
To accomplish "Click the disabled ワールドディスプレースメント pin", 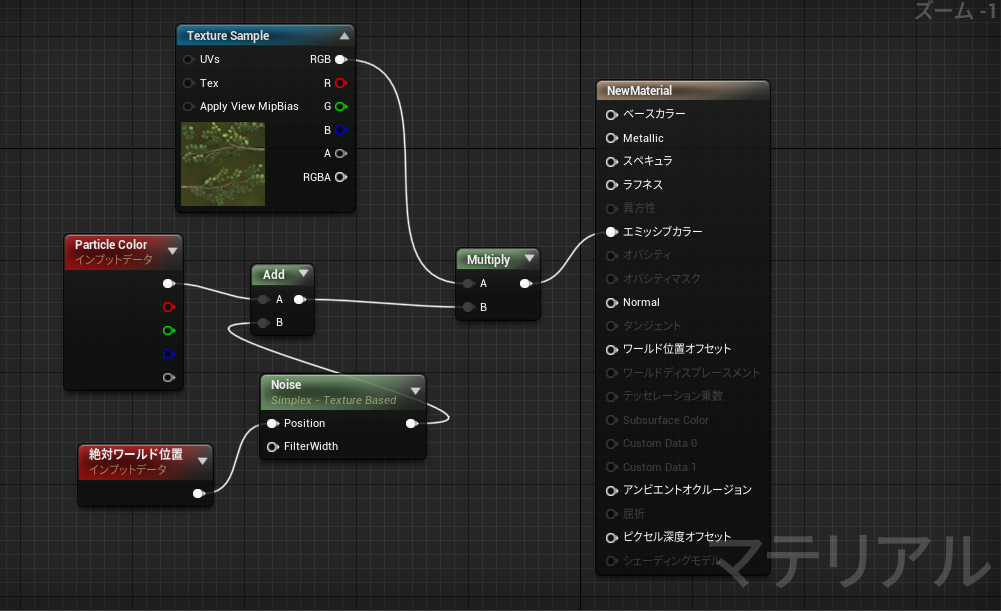I will click(x=612, y=373).
